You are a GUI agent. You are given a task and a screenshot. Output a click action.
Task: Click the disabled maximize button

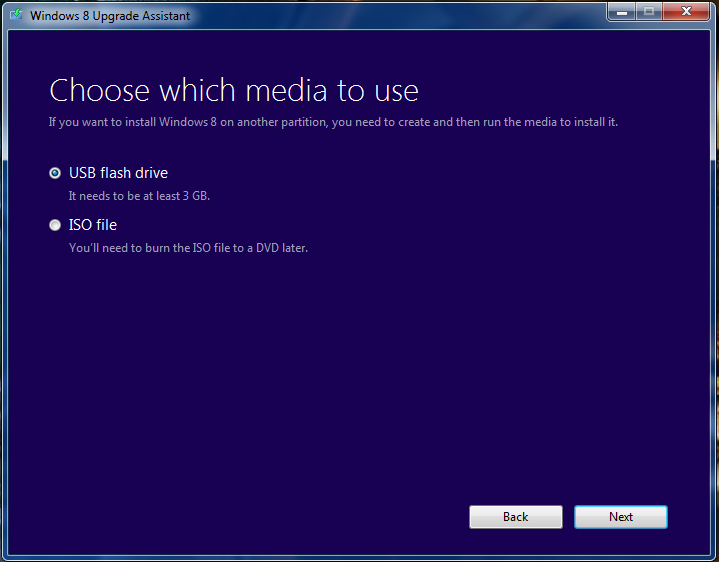coord(649,11)
